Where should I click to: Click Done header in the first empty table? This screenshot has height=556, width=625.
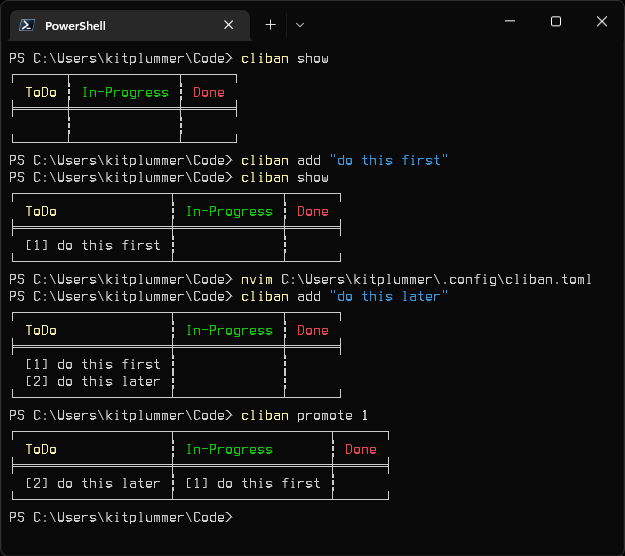[209, 92]
